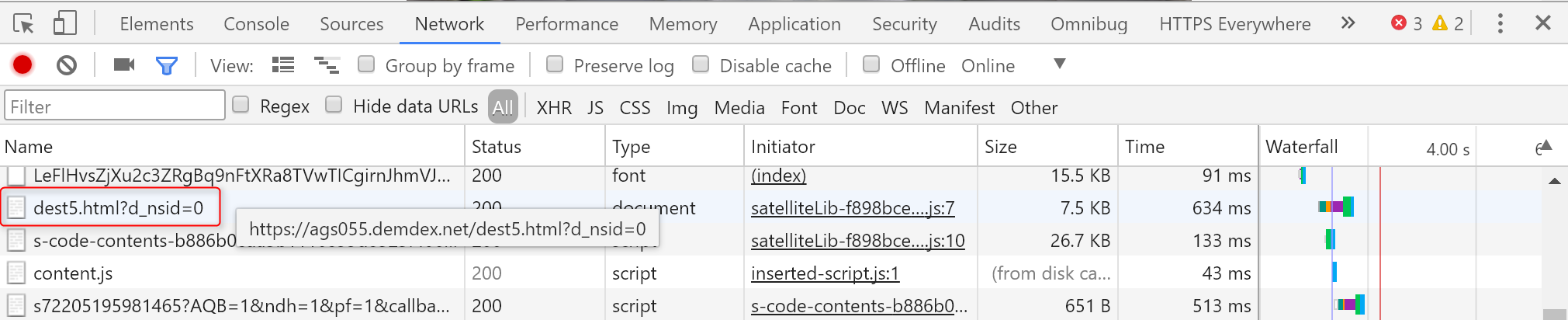Enable the Preserve log checkbox

(x=555, y=64)
